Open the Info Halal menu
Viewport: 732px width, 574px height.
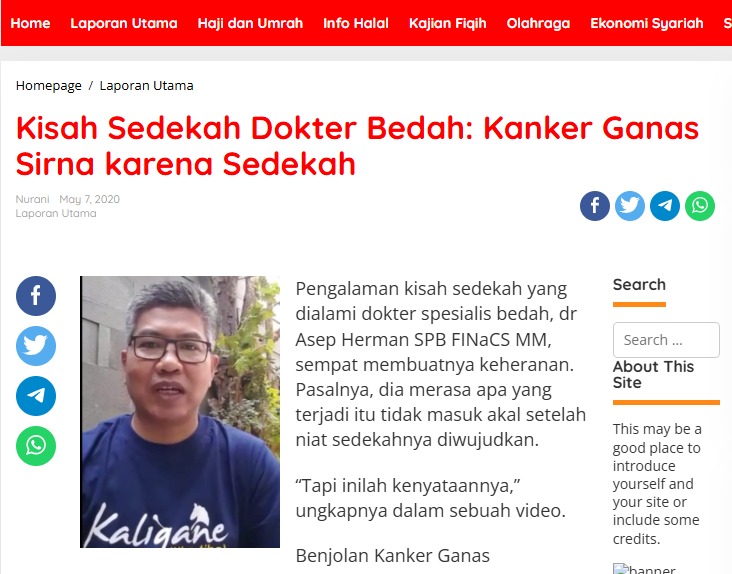point(356,23)
